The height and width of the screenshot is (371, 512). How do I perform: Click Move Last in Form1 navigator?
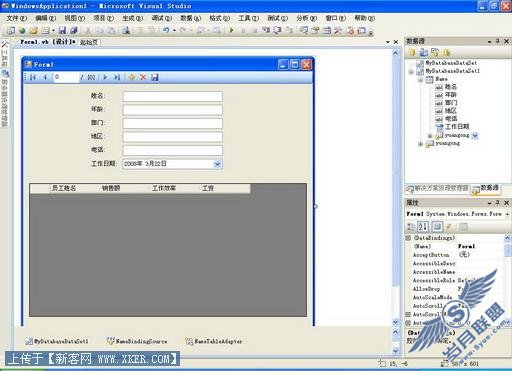117,77
